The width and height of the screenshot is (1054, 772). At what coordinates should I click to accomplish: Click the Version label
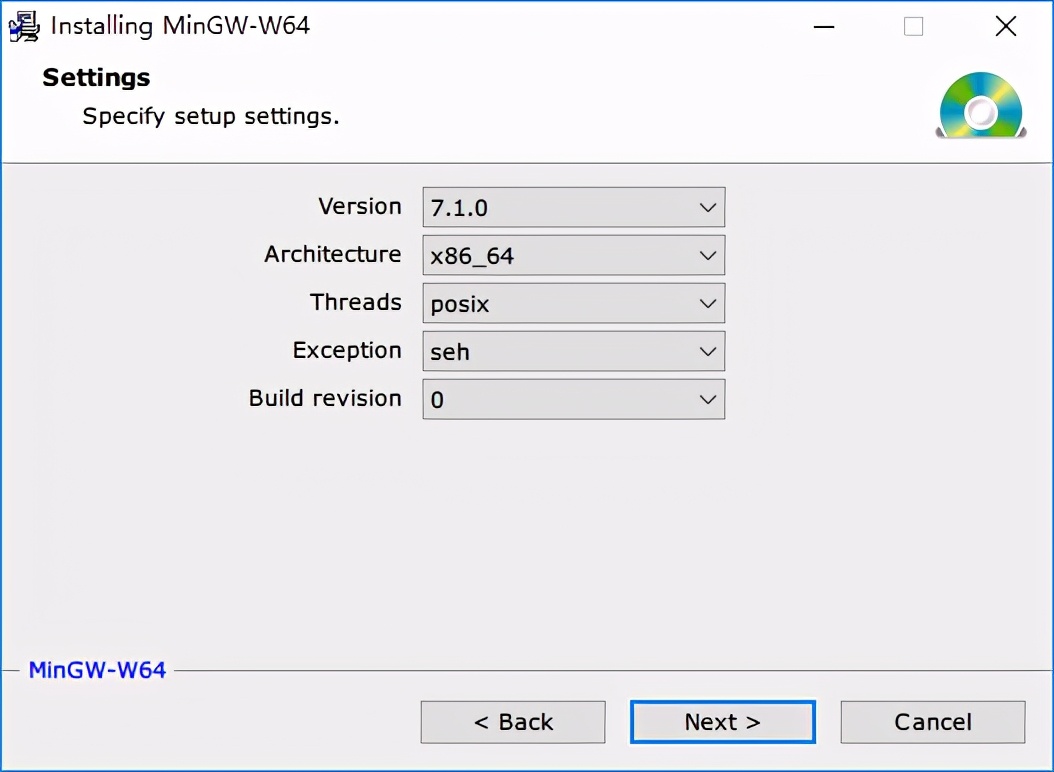(360, 206)
